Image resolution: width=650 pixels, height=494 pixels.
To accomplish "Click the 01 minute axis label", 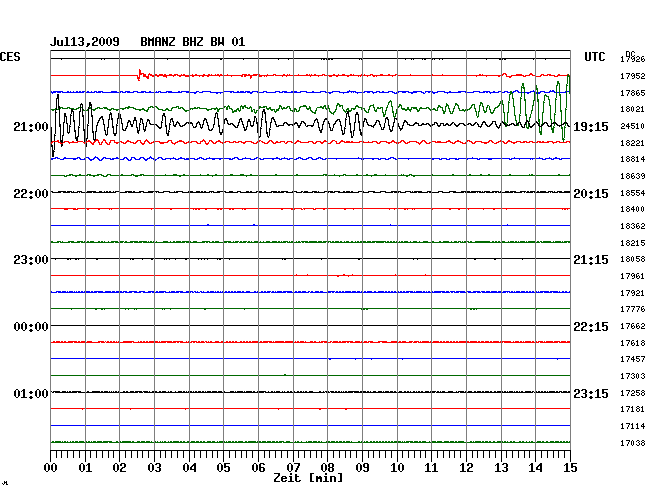I will click(85, 468).
